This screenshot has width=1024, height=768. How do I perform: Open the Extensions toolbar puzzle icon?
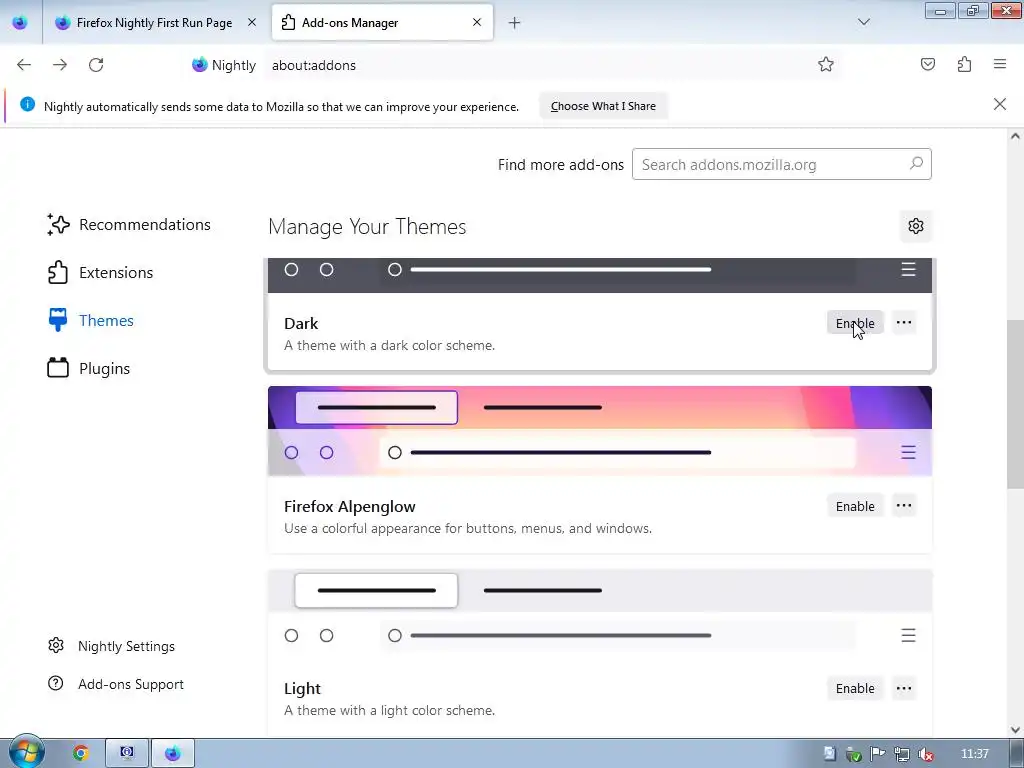pyautogui.click(x=964, y=64)
